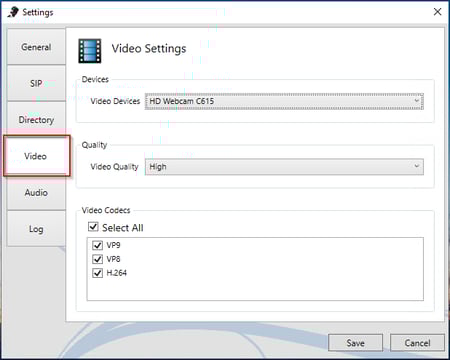450x360 pixels.
Task: Toggle the Select All checkbox
Action: (93, 227)
